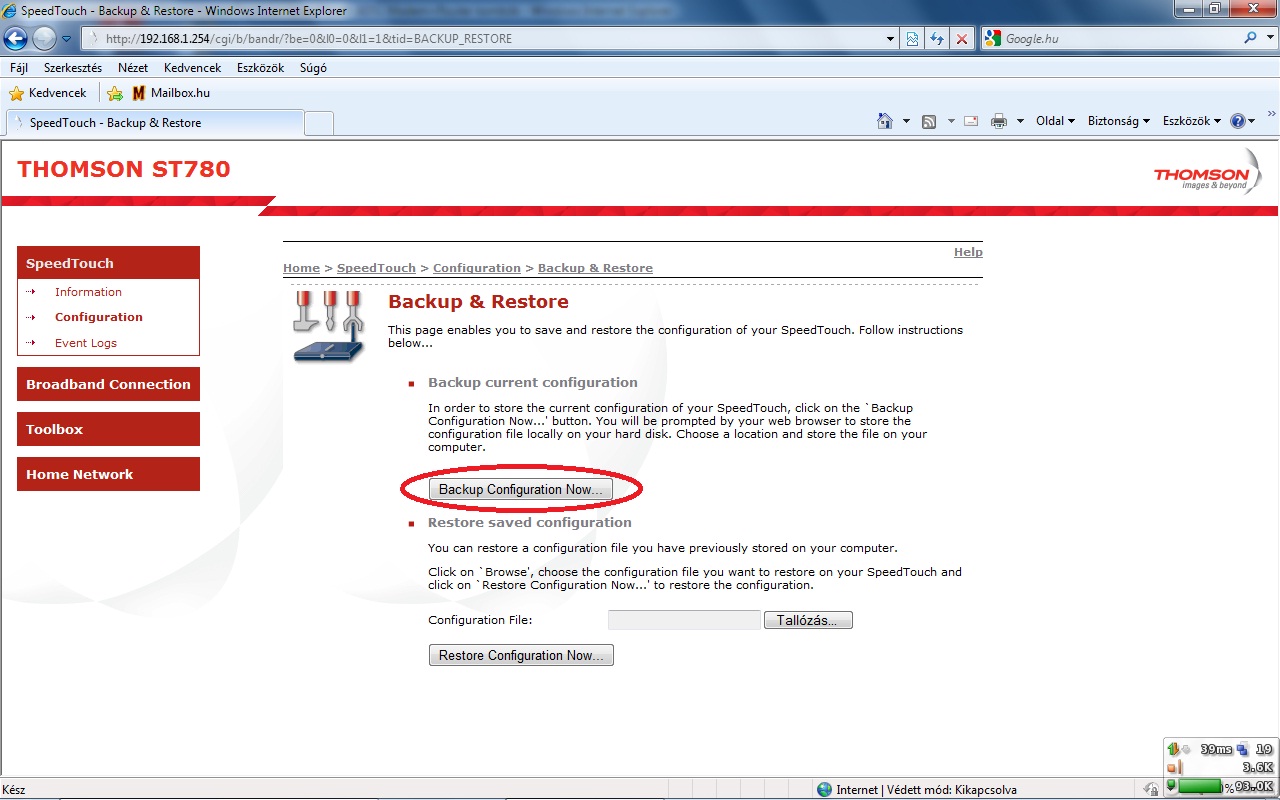Expand the feeds dropdown arrow
The image size is (1280, 800).
point(951,121)
